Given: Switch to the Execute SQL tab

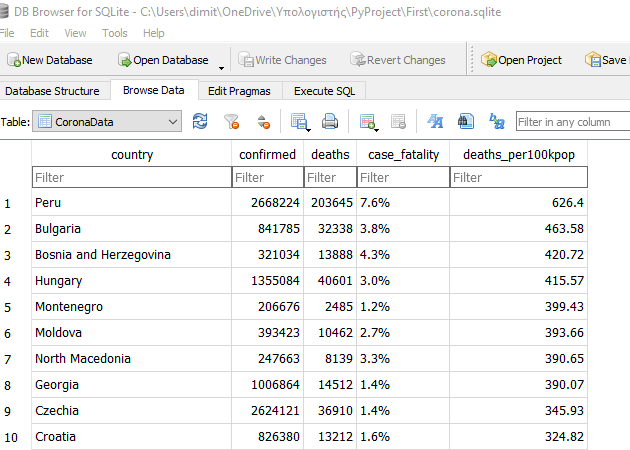Looking at the screenshot, I should (x=325, y=91).
